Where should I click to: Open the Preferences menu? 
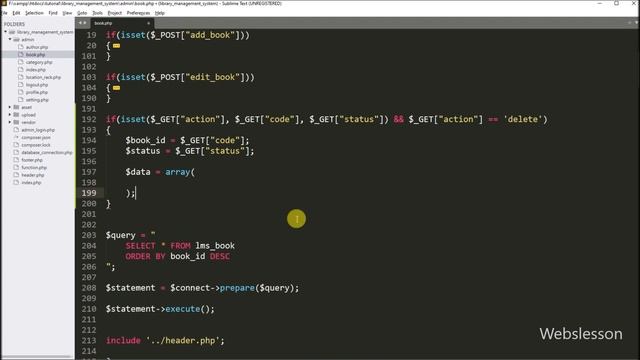tap(138, 13)
